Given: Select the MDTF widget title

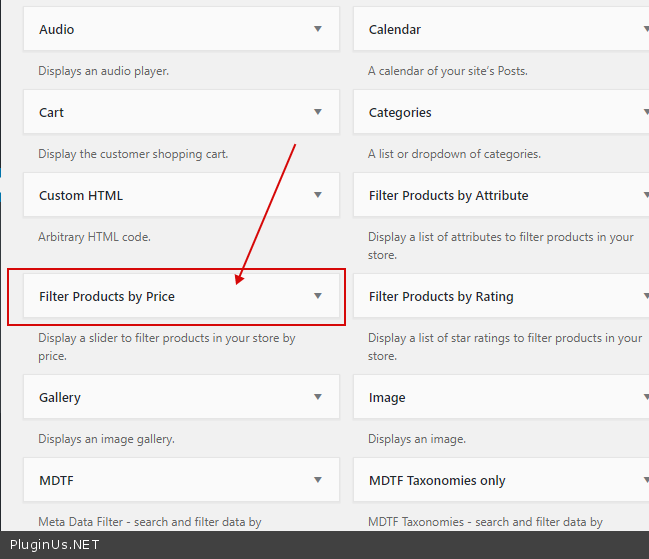Looking at the screenshot, I should click(x=56, y=480).
